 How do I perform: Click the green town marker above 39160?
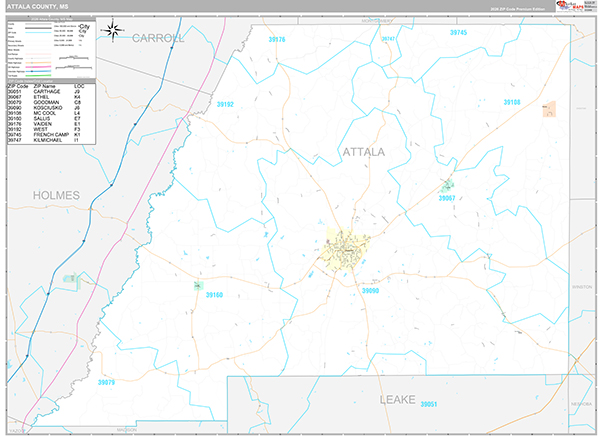[x=198, y=285]
